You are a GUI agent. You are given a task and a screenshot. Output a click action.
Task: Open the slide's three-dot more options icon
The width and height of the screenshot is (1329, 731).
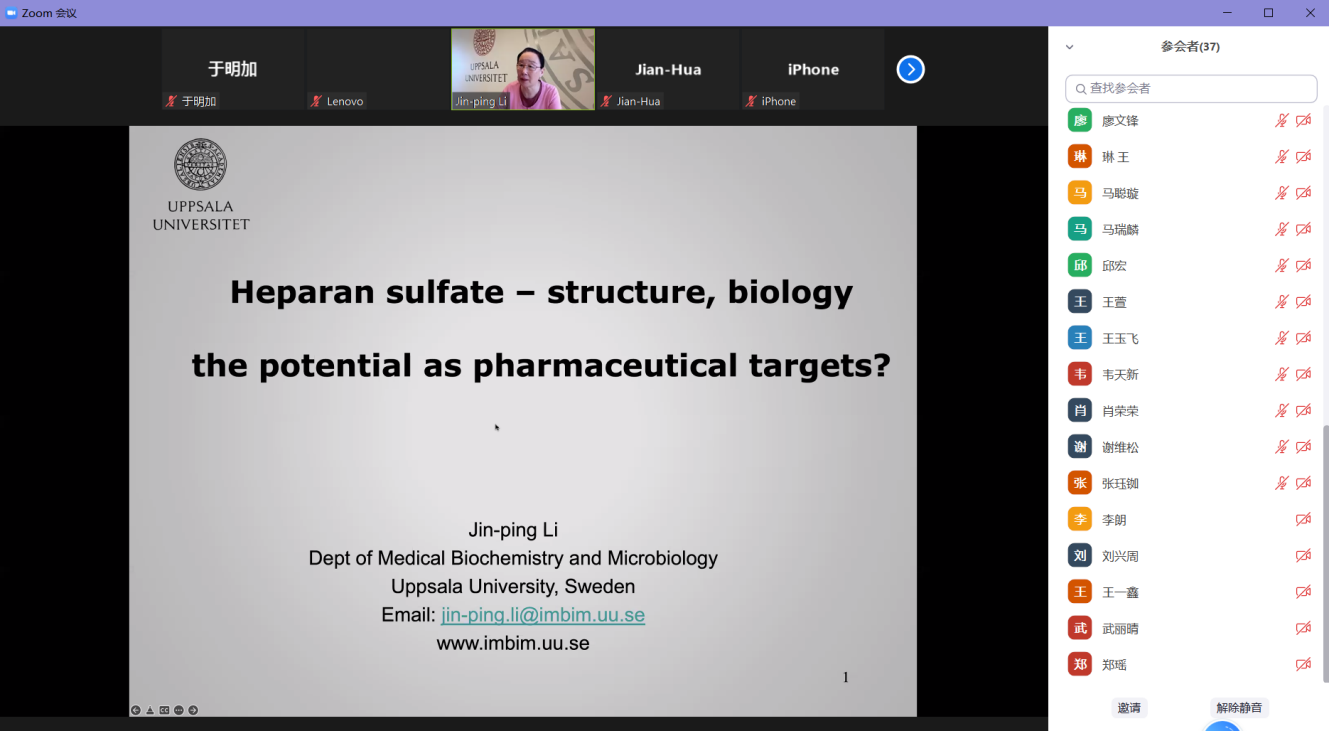(x=179, y=710)
